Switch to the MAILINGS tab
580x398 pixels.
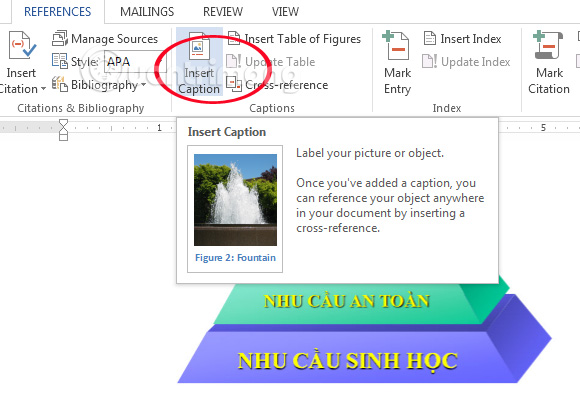pyautogui.click(x=147, y=11)
